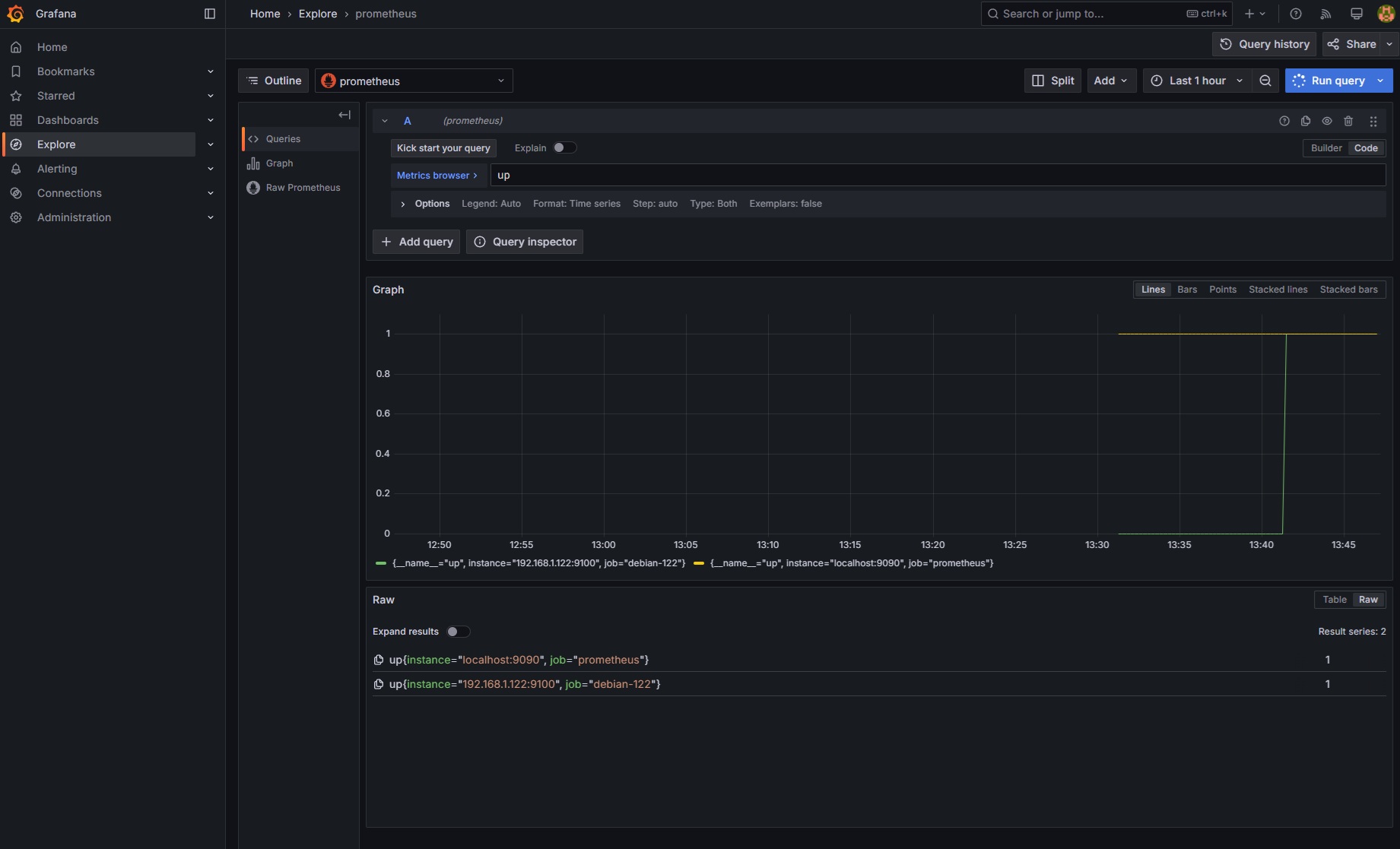Image resolution: width=1400 pixels, height=849 pixels.
Task: Click the yellow prometheus legend color swatch
Action: [699, 563]
